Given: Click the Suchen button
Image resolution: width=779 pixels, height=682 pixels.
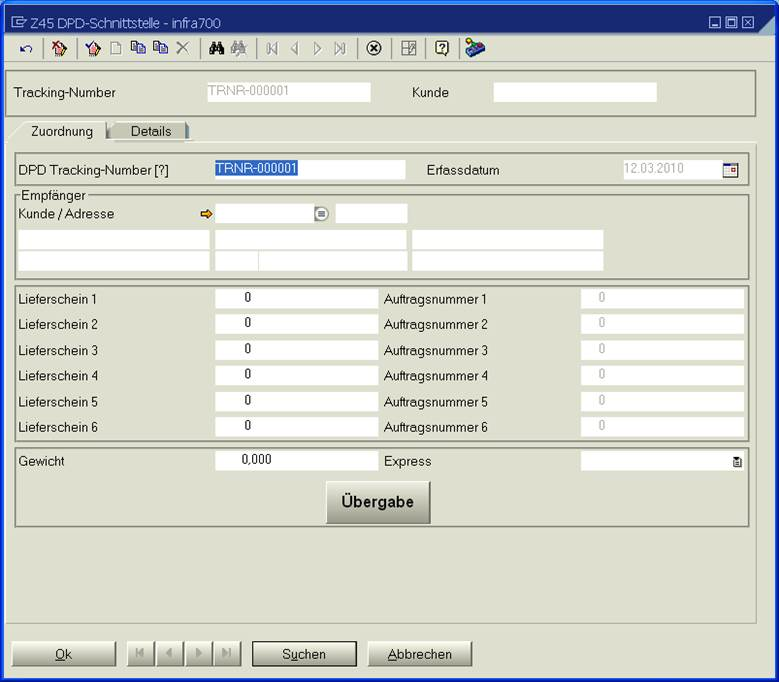Looking at the screenshot, I should [304, 654].
